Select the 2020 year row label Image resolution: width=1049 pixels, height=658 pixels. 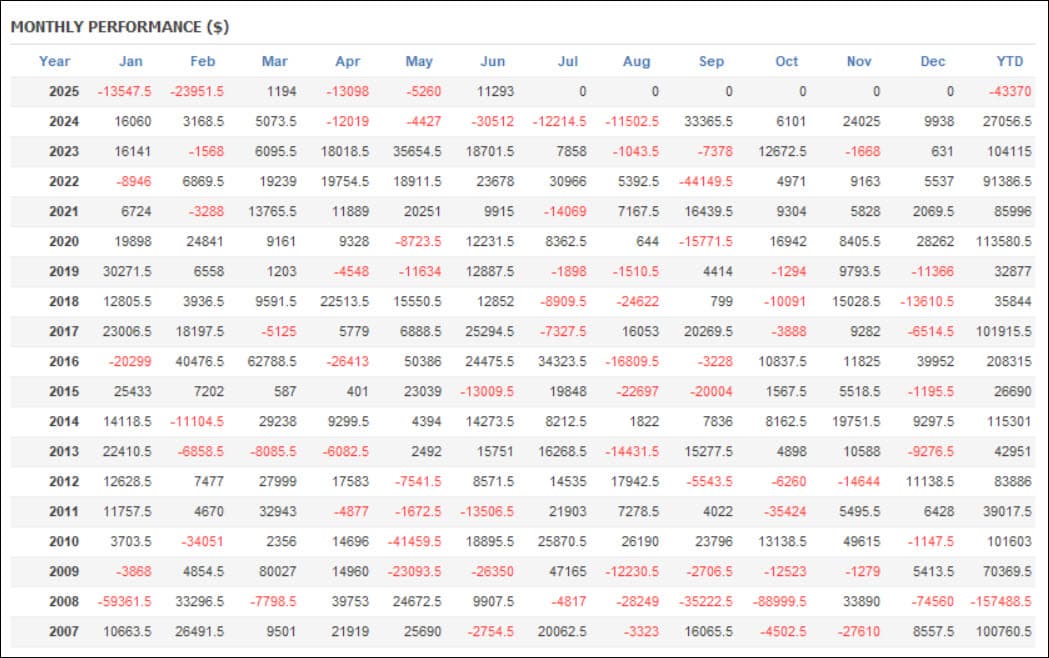[x=64, y=241]
